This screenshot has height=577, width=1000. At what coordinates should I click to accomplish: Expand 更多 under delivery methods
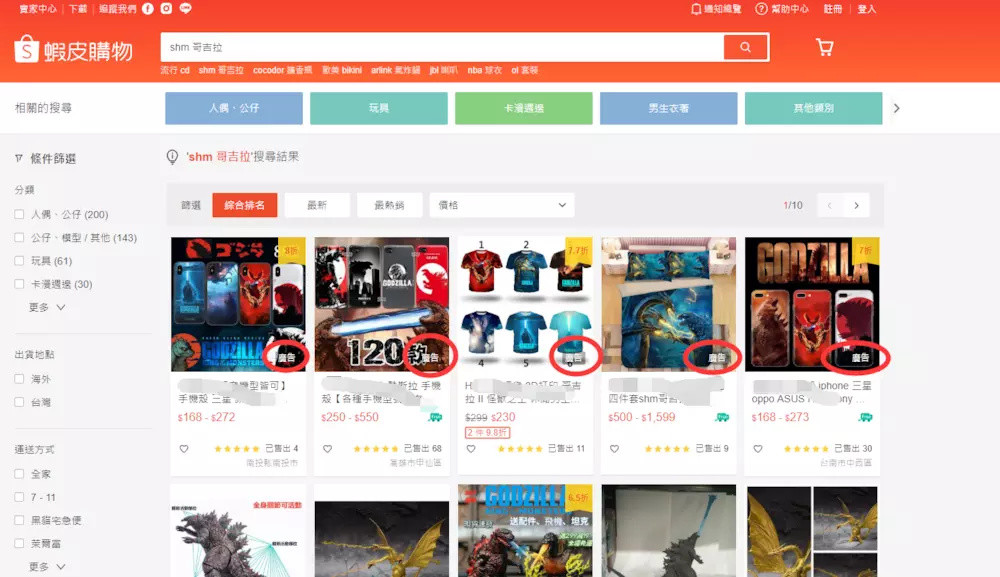tap(47, 566)
